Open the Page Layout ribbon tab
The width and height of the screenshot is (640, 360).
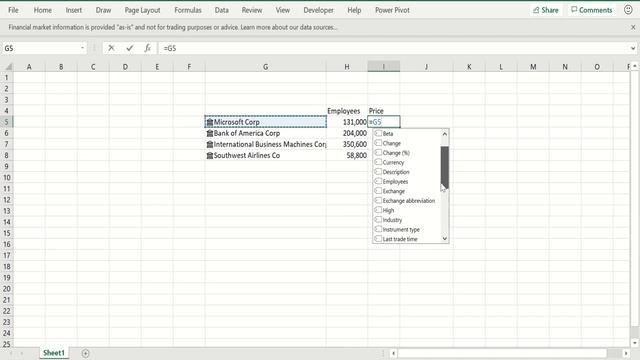[142, 10]
